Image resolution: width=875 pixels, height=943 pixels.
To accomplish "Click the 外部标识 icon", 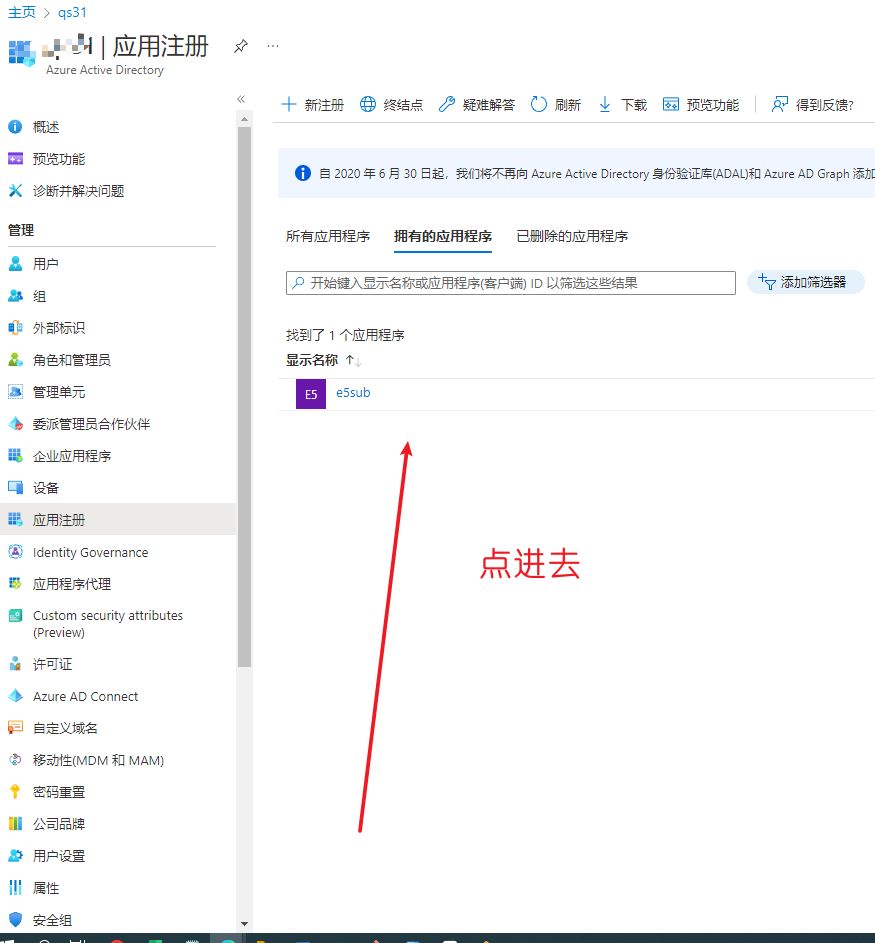I will pos(15,328).
